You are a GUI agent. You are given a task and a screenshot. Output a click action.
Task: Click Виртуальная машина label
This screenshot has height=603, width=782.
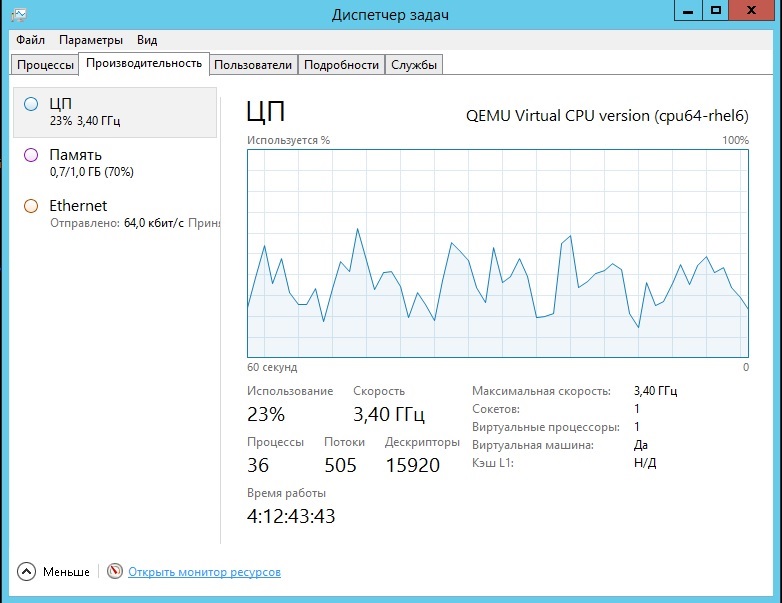click(533, 445)
